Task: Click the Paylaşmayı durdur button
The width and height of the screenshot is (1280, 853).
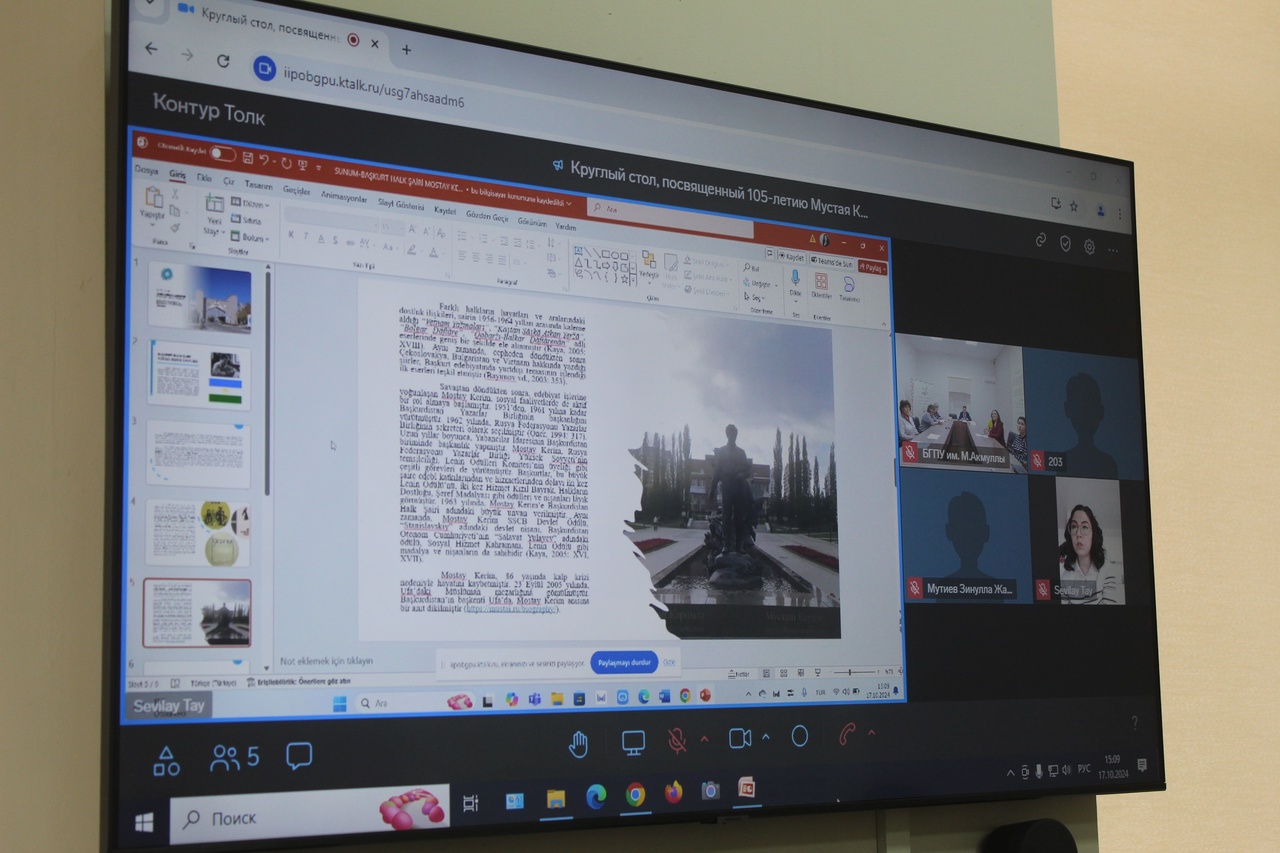Action: (623, 662)
